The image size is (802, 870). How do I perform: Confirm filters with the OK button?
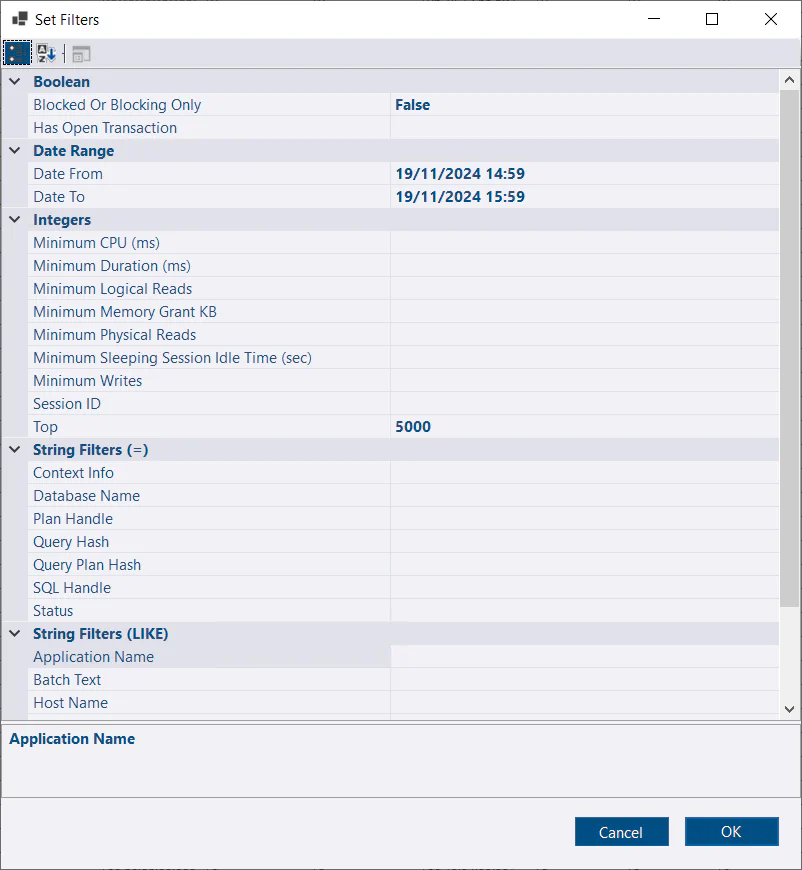point(732,831)
